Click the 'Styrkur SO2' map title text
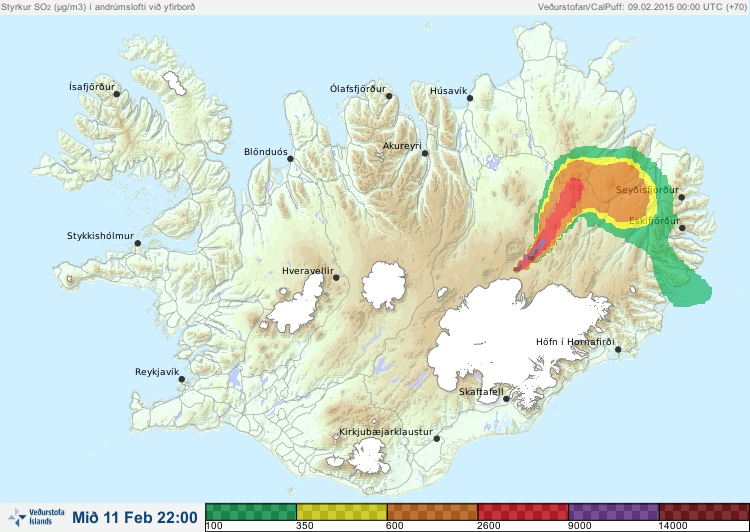The width and height of the screenshot is (750, 532). click(98, 7)
